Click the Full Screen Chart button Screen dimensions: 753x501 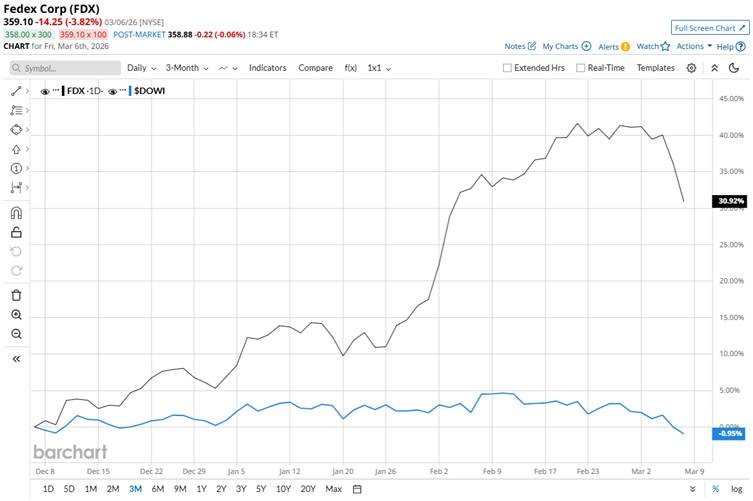710,28
